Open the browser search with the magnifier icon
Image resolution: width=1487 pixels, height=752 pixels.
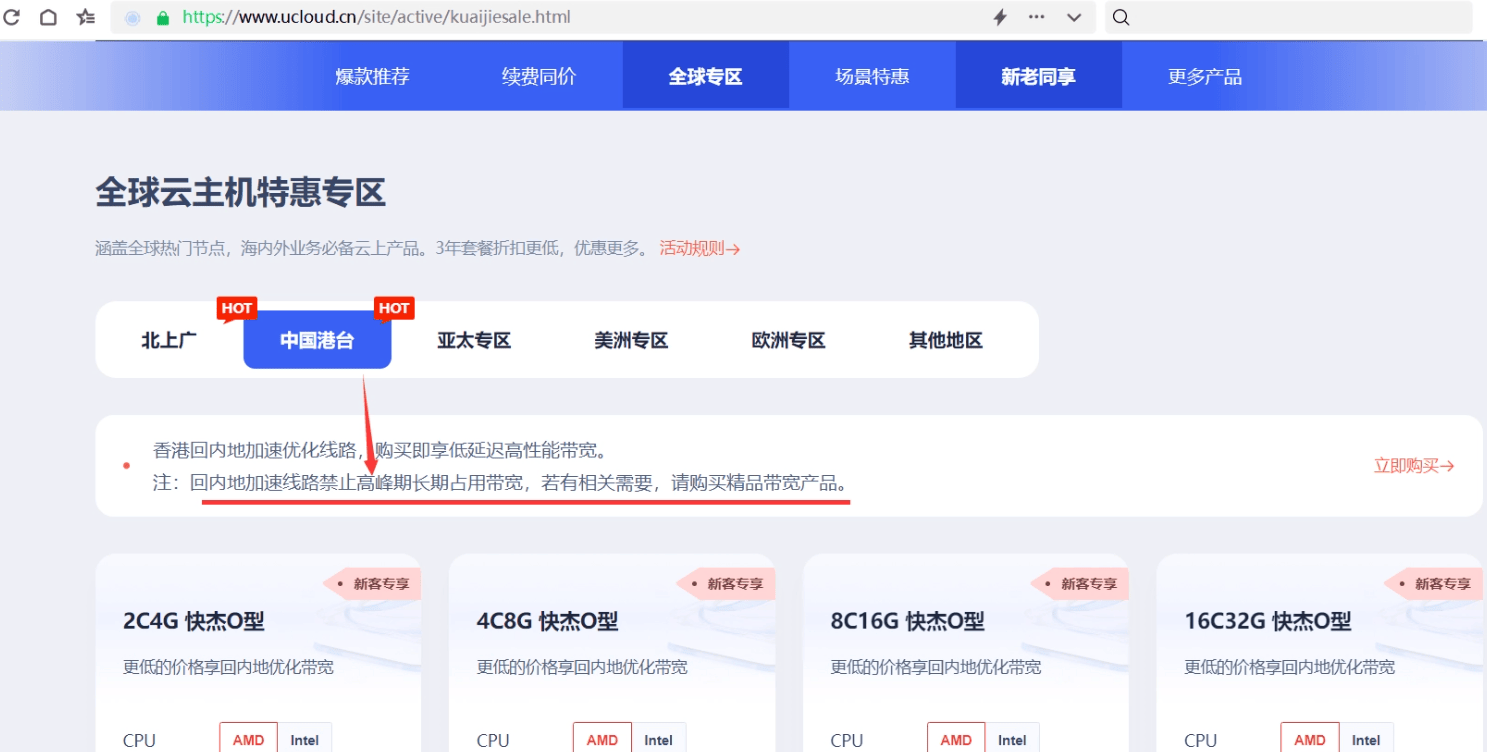[1120, 17]
